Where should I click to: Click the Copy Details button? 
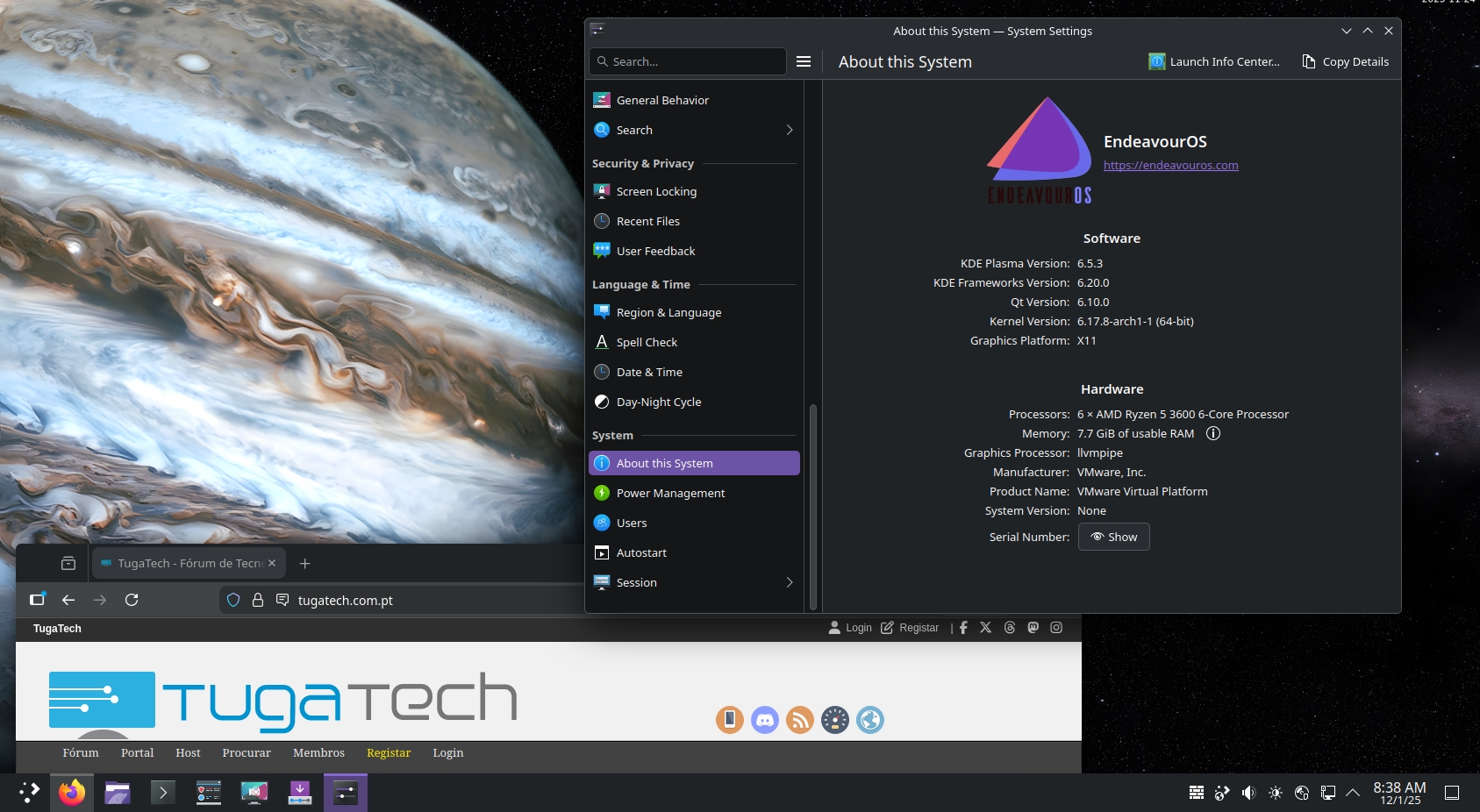point(1345,61)
